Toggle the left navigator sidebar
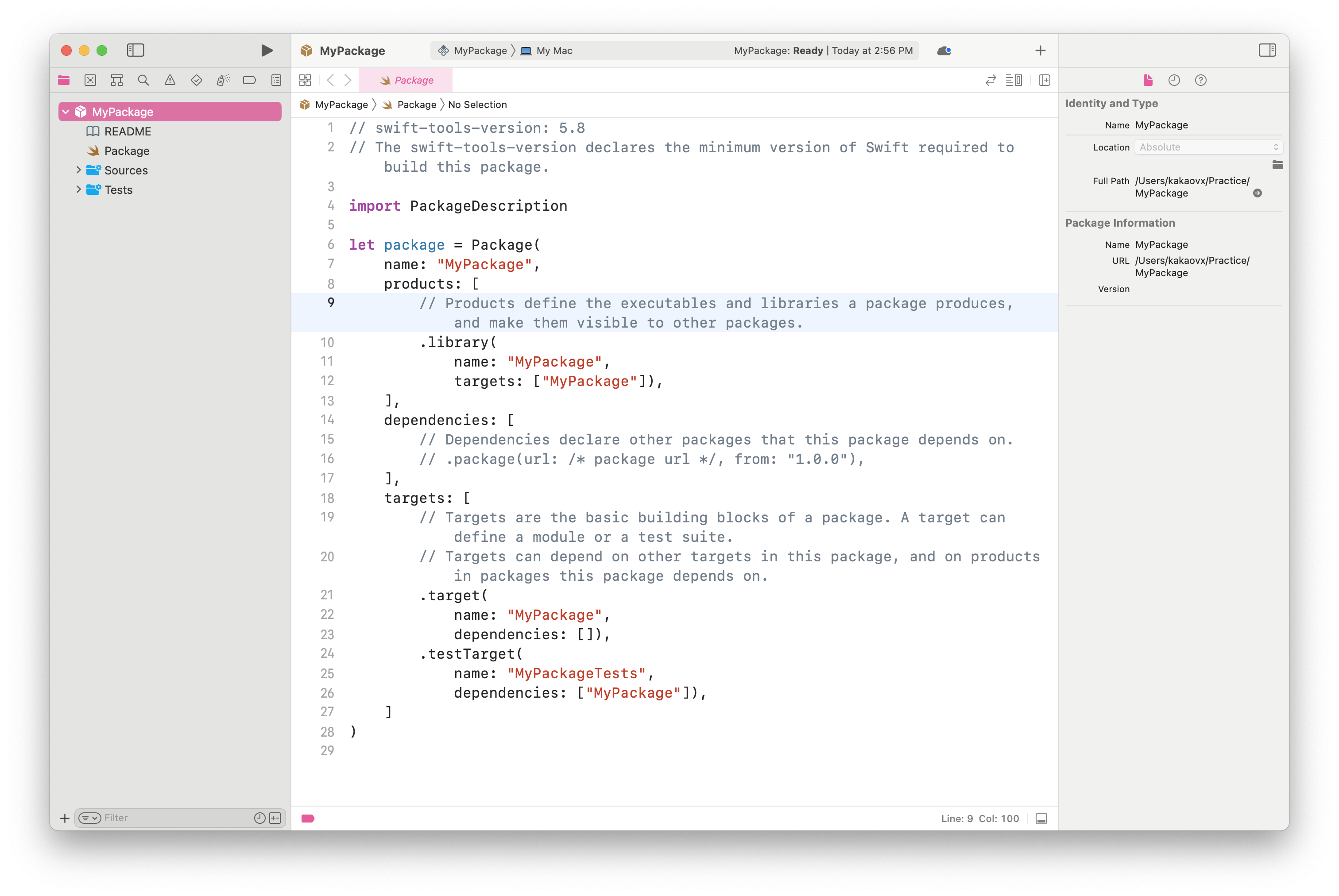 click(136, 50)
